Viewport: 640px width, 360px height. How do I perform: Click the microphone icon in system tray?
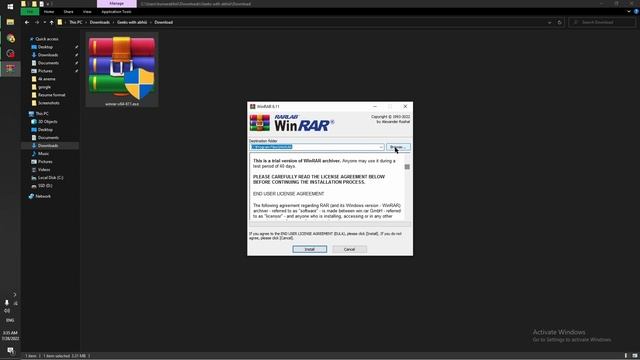(7, 303)
